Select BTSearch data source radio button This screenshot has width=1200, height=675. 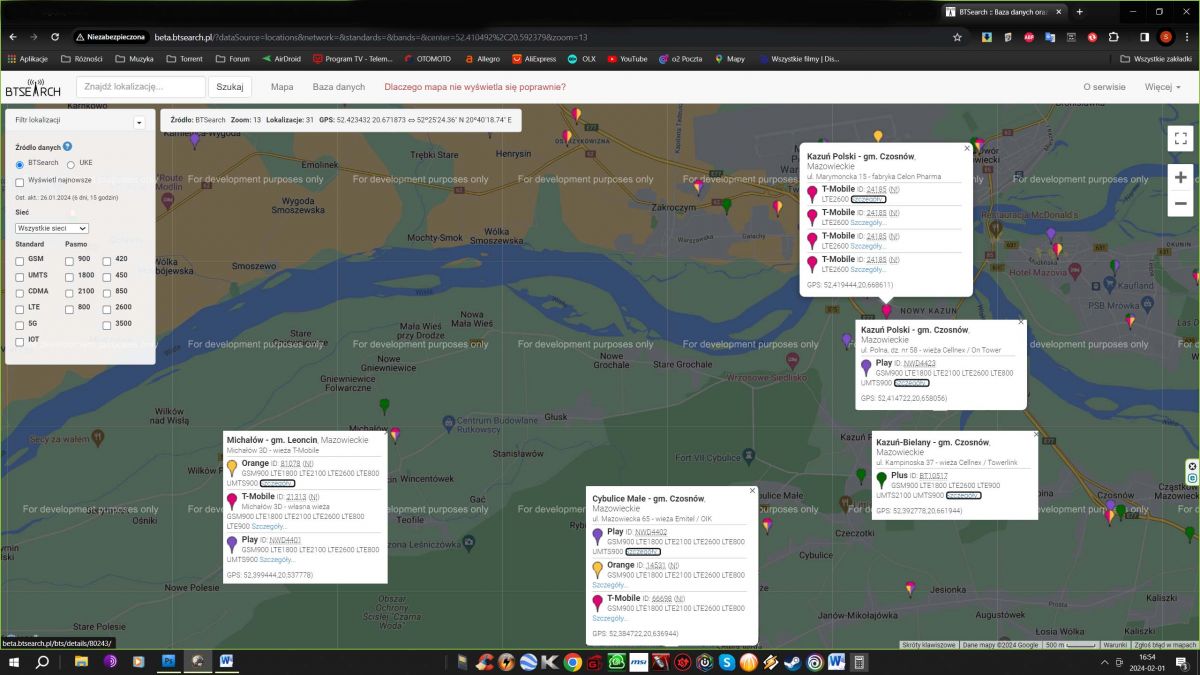[x=20, y=163]
